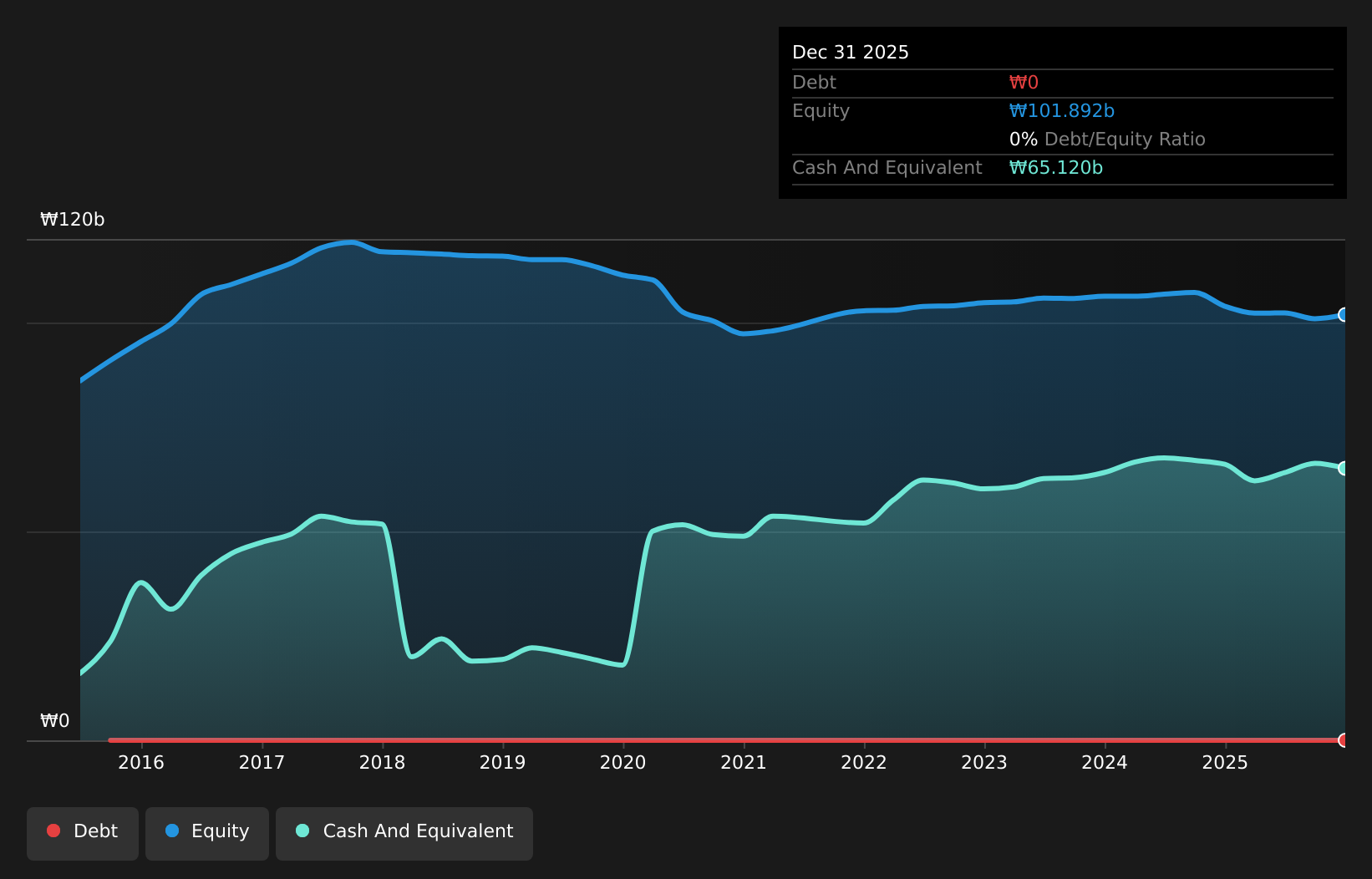Click the ₩101.892b equity value in tooltip
This screenshot has width=1372, height=879.
(1062, 111)
